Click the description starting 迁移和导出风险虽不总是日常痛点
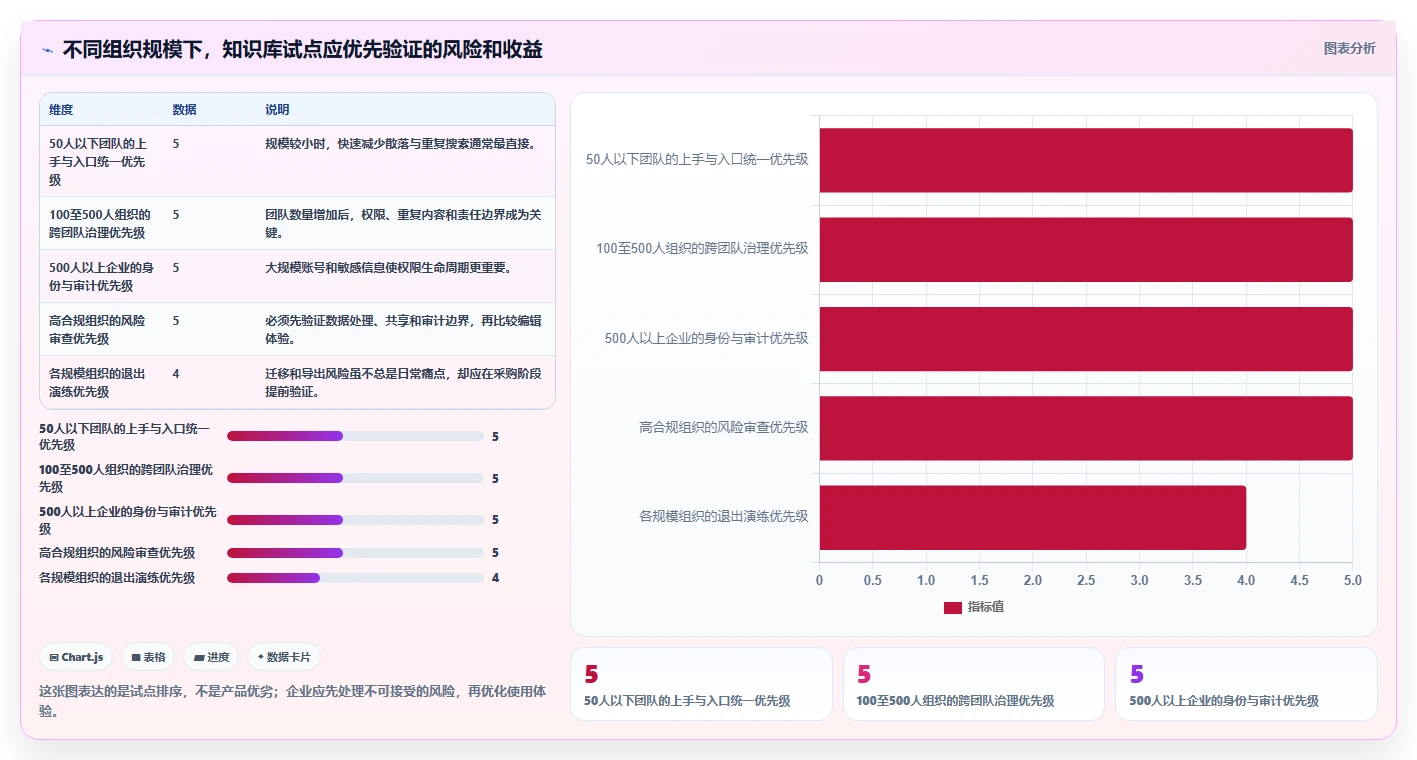This screenshot has width=1417, height=760. click(x=403, y=383)
